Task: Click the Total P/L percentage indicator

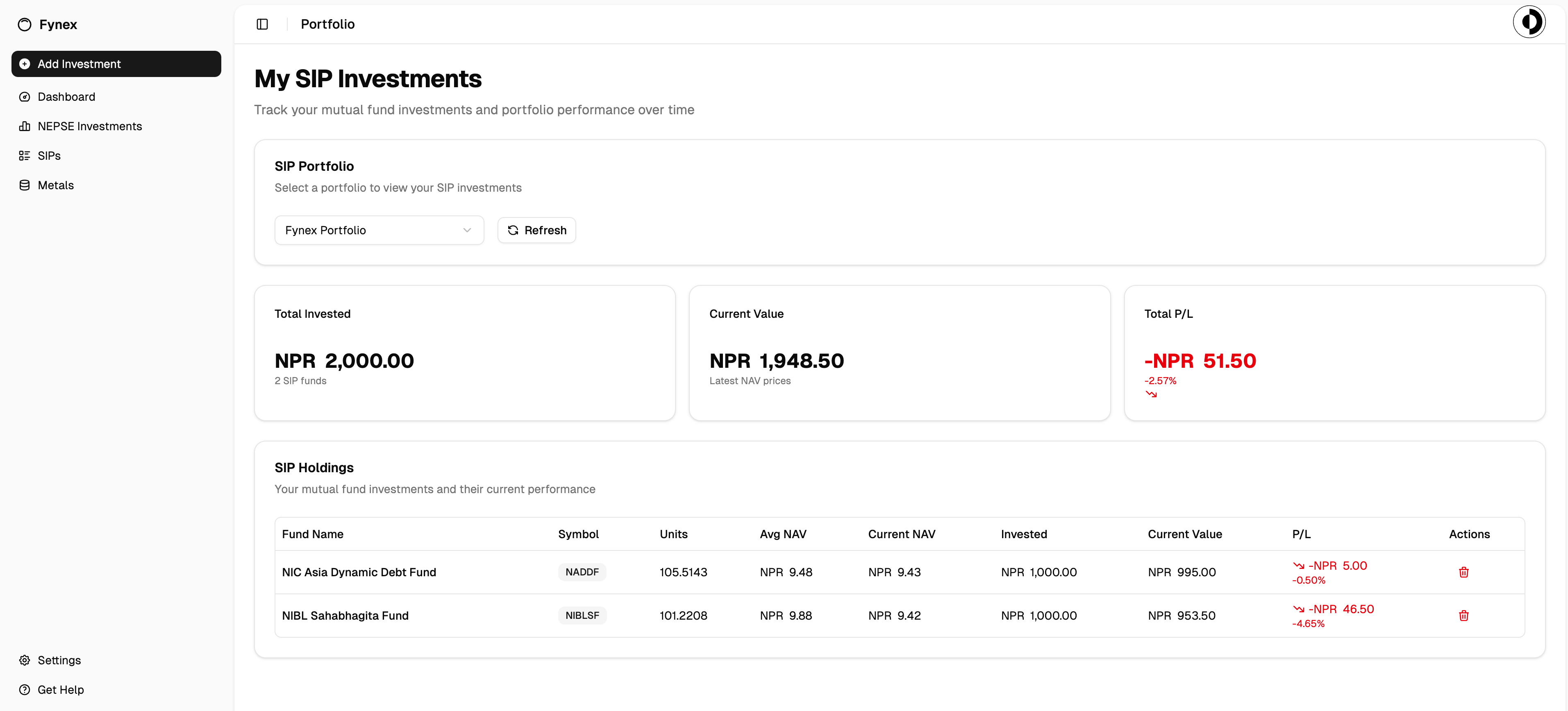Action: pyautogui.click(x=1160, y=381)
